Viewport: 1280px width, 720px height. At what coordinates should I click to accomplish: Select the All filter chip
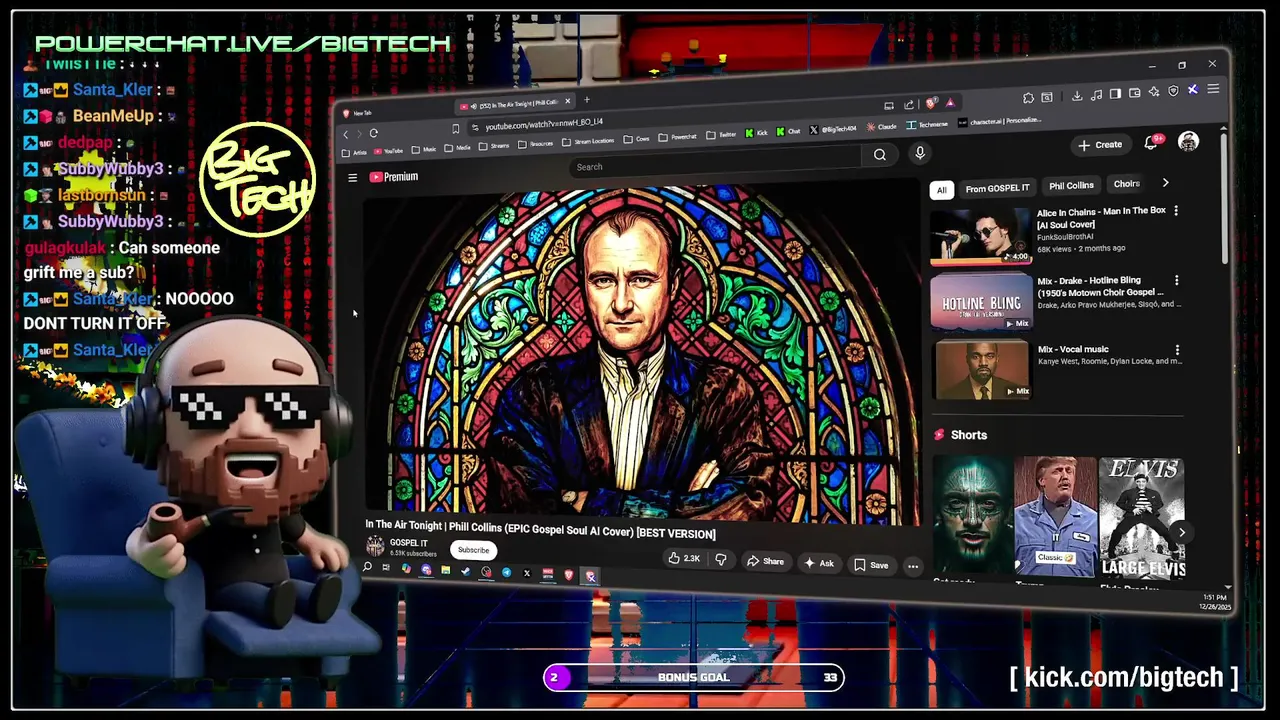click(x=941, y=190)
